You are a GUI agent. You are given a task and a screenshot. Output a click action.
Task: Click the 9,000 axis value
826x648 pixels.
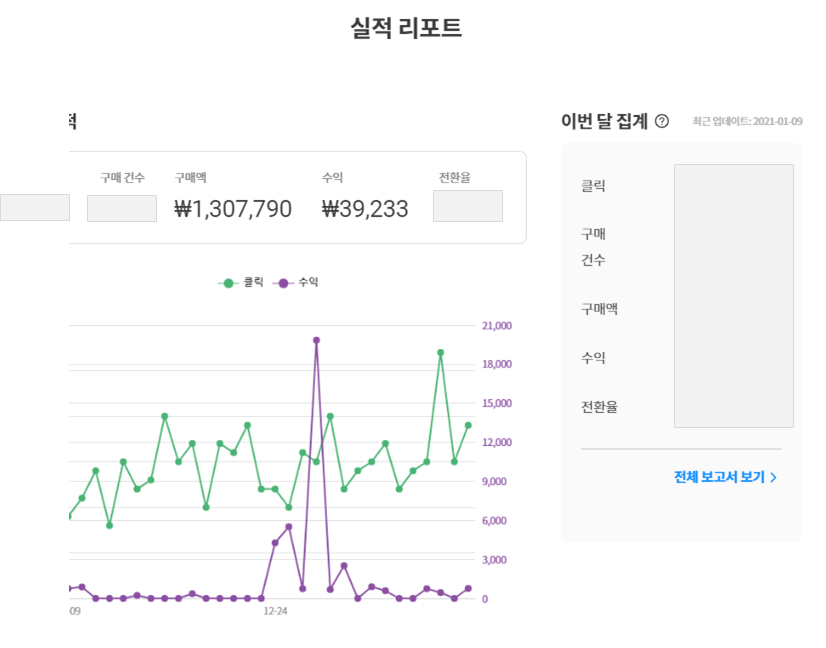point(494,482)
